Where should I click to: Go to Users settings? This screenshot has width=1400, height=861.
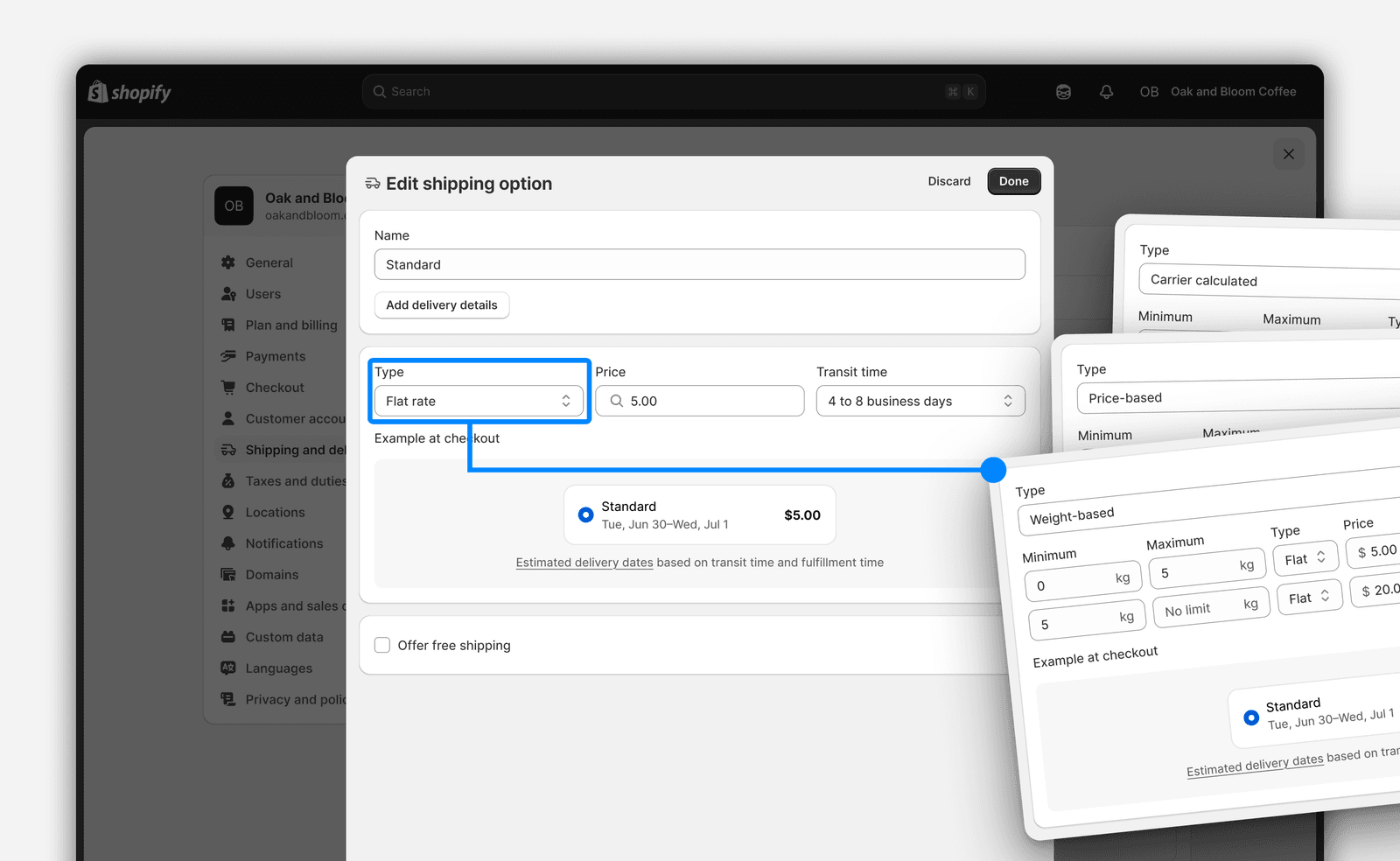(x=263, y=294)
